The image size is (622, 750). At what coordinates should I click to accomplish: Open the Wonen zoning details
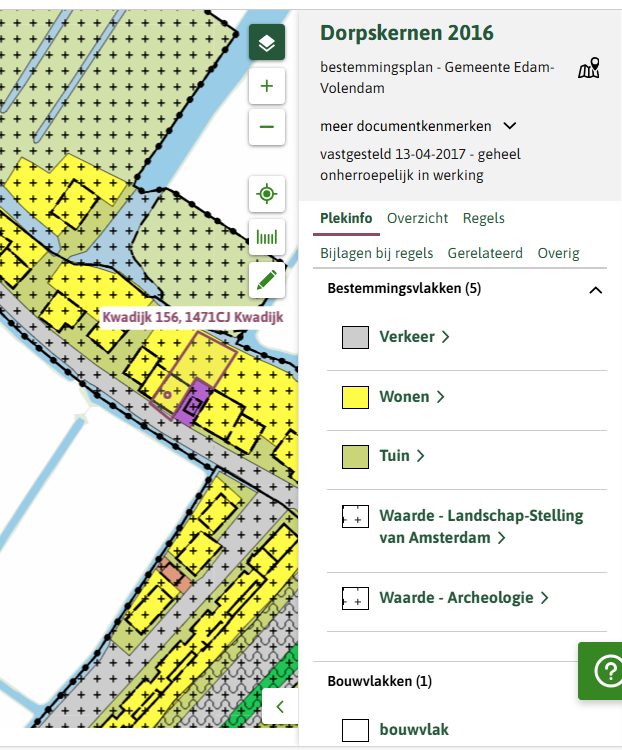[411, 397]
